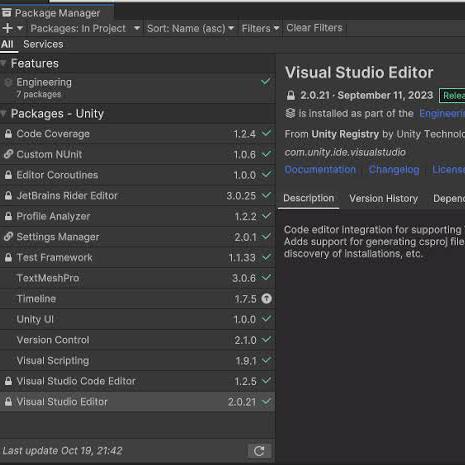Select the Description tab
The height and width of the screenshot is (465, 465).
click(x=309, y=198)
